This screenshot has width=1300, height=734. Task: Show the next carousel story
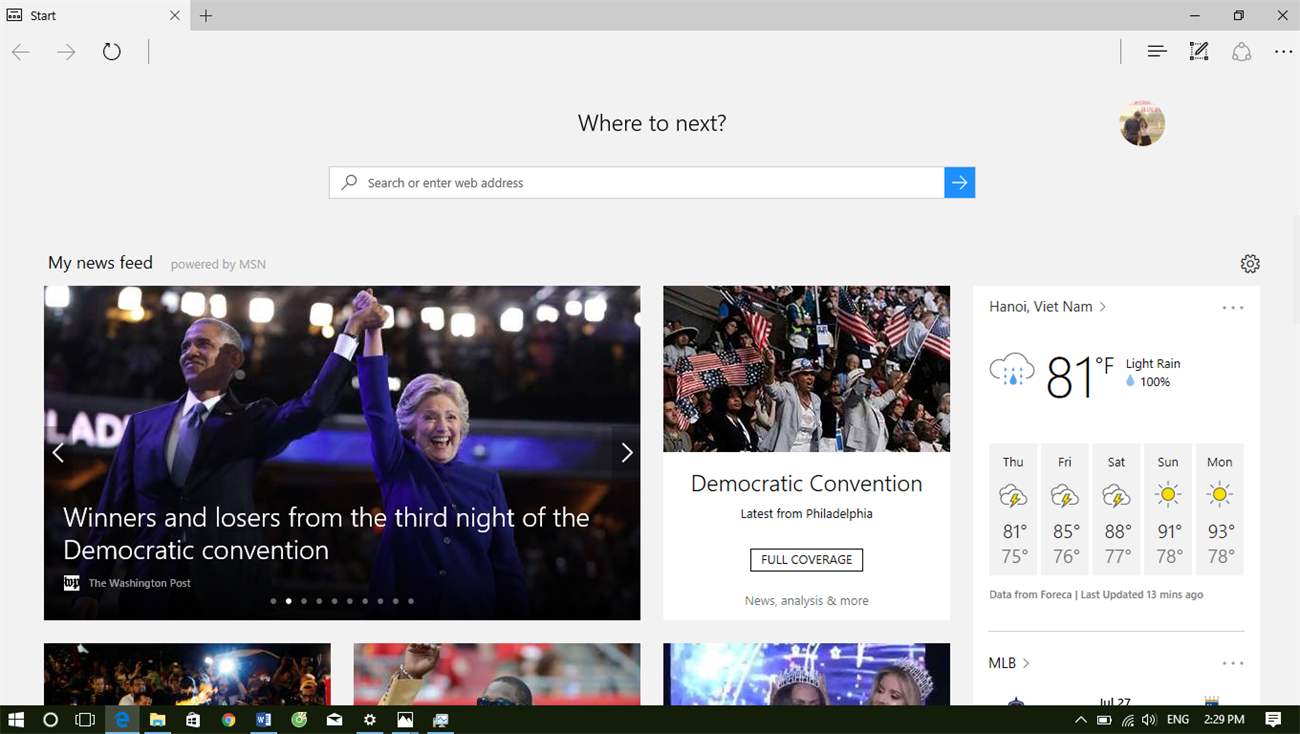[x=627, y=453]
